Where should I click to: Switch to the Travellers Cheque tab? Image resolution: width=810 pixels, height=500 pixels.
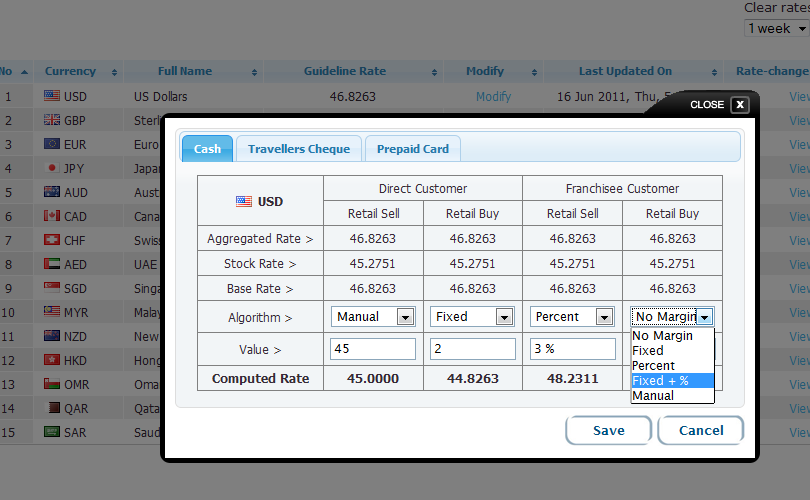[299, 149]
